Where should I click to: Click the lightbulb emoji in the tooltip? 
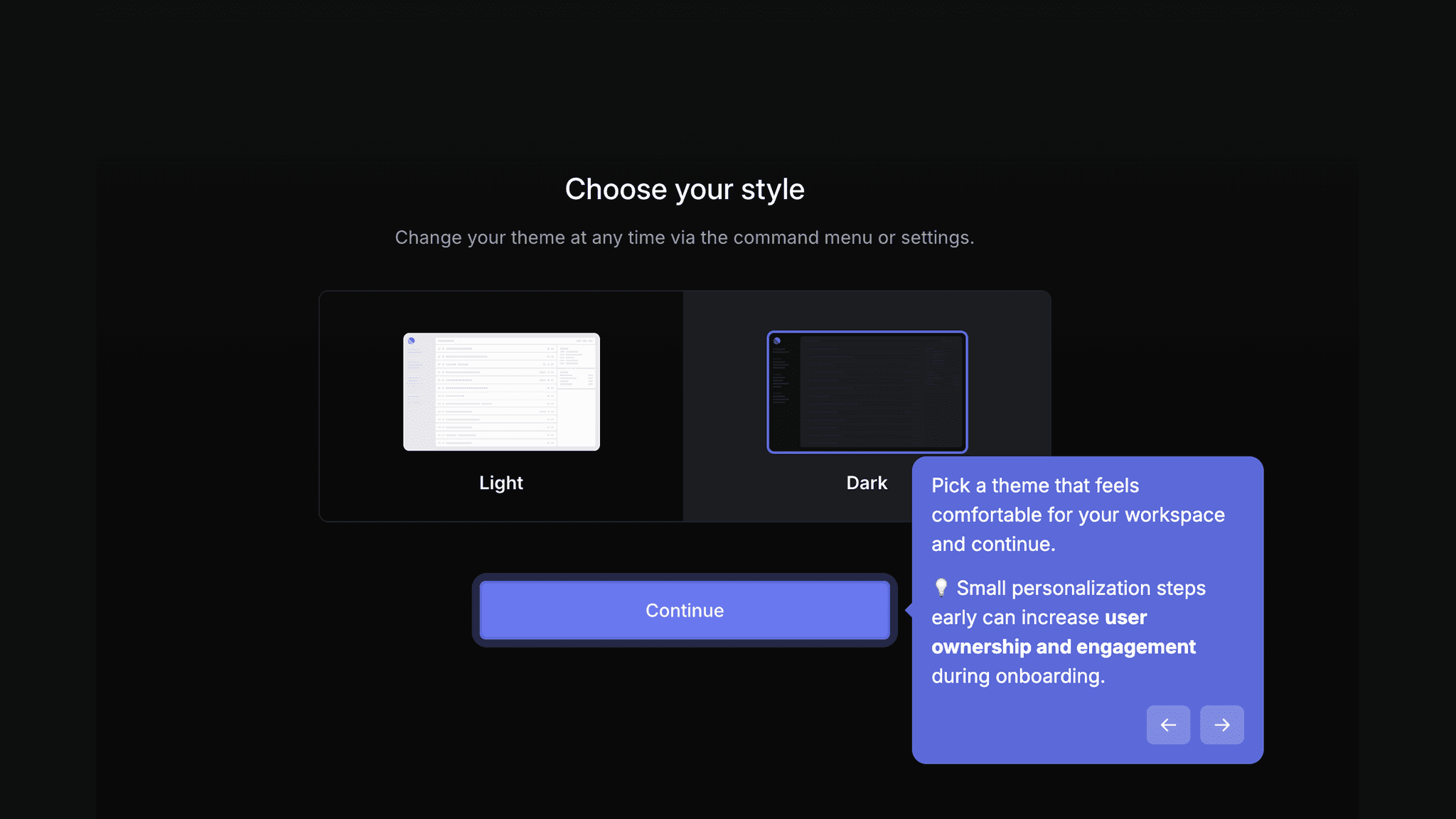(x=940, y=588)
